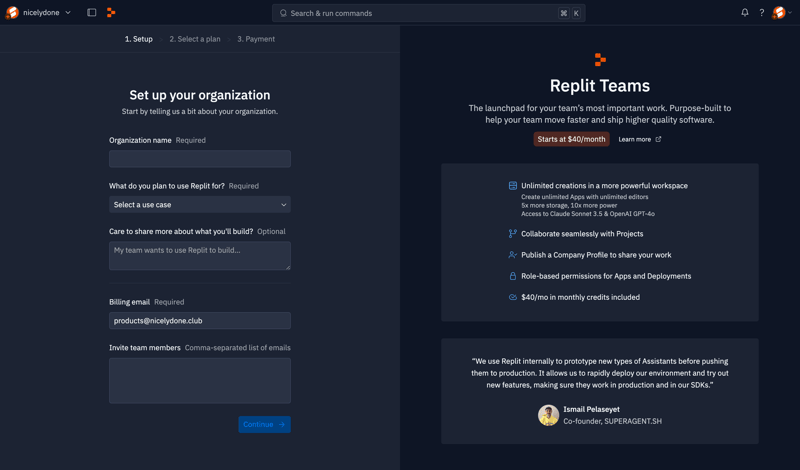This screenshot has width=800, height=470.
Task: Click the Invite team members textarea
Action: [x=200, y=381]
